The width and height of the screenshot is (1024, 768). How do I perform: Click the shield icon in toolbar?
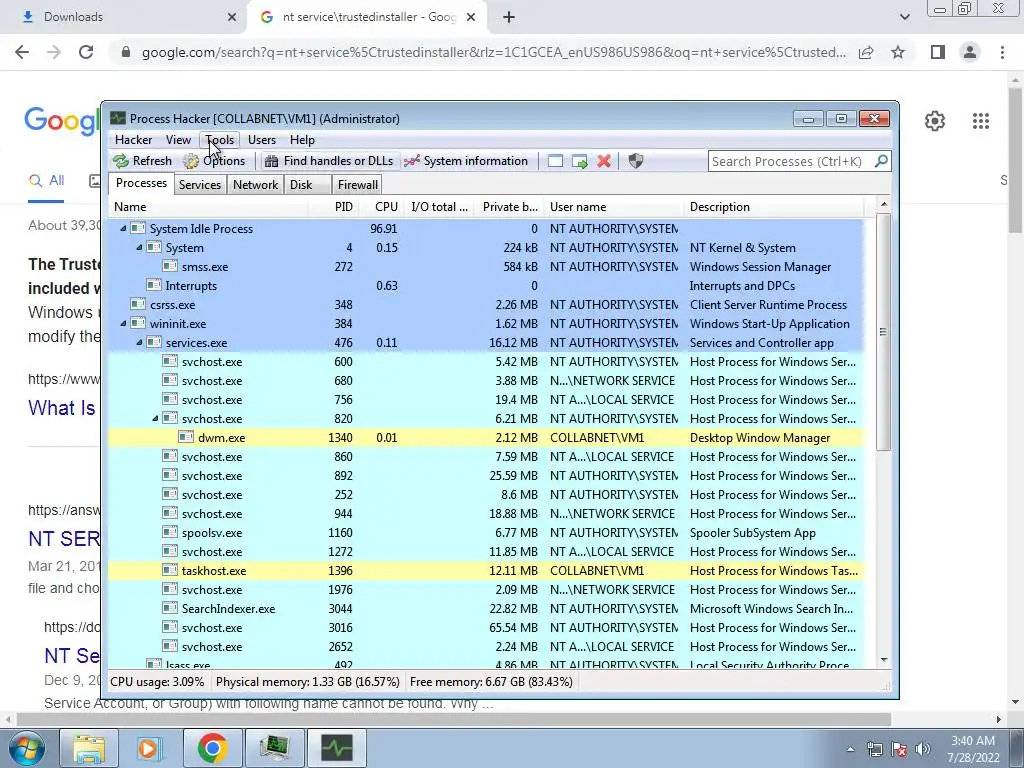coord(635,161)
